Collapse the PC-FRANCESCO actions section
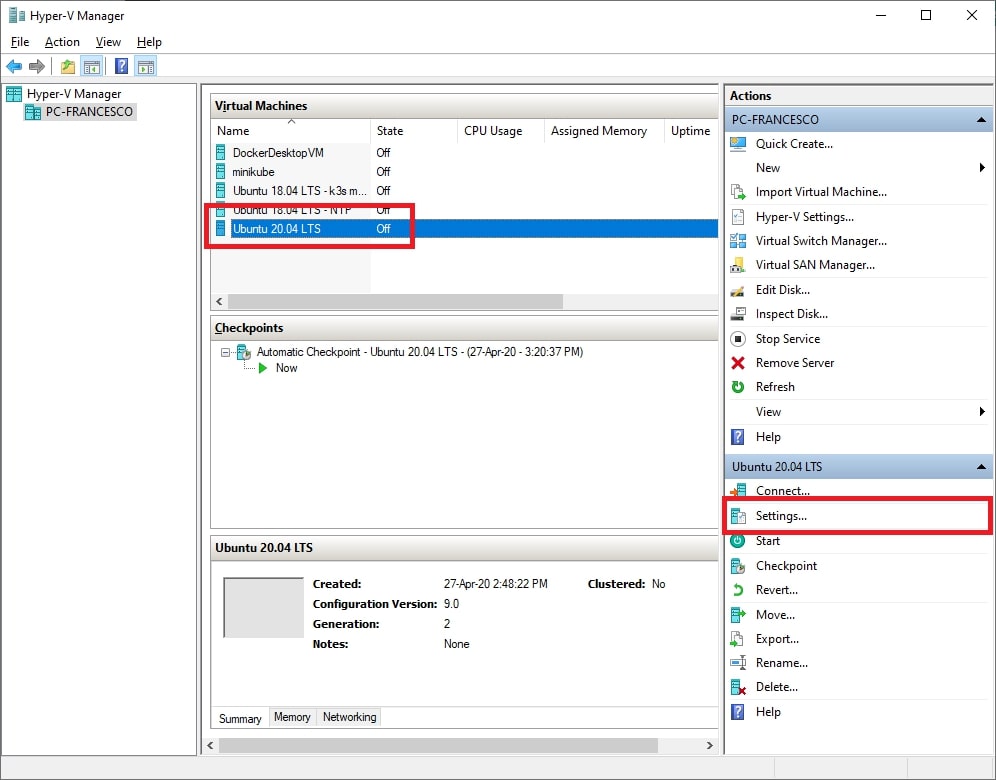The image size is (996, 780). coord(981,119)
